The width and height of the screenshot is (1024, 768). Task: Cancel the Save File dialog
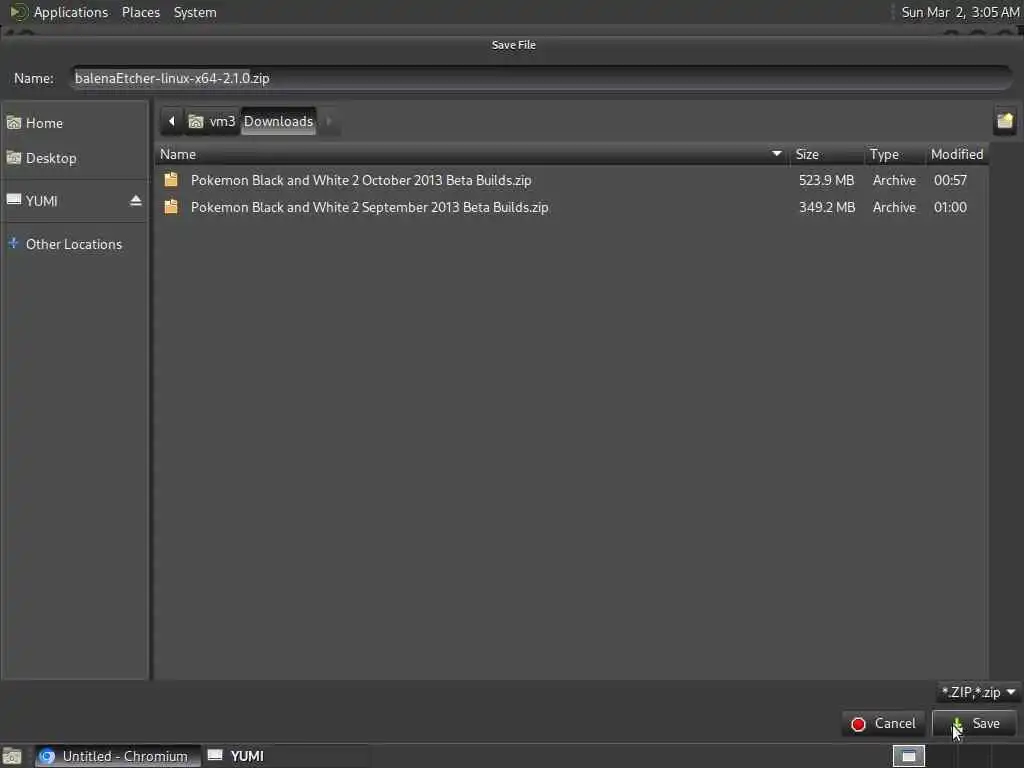(x=884, y=724)
